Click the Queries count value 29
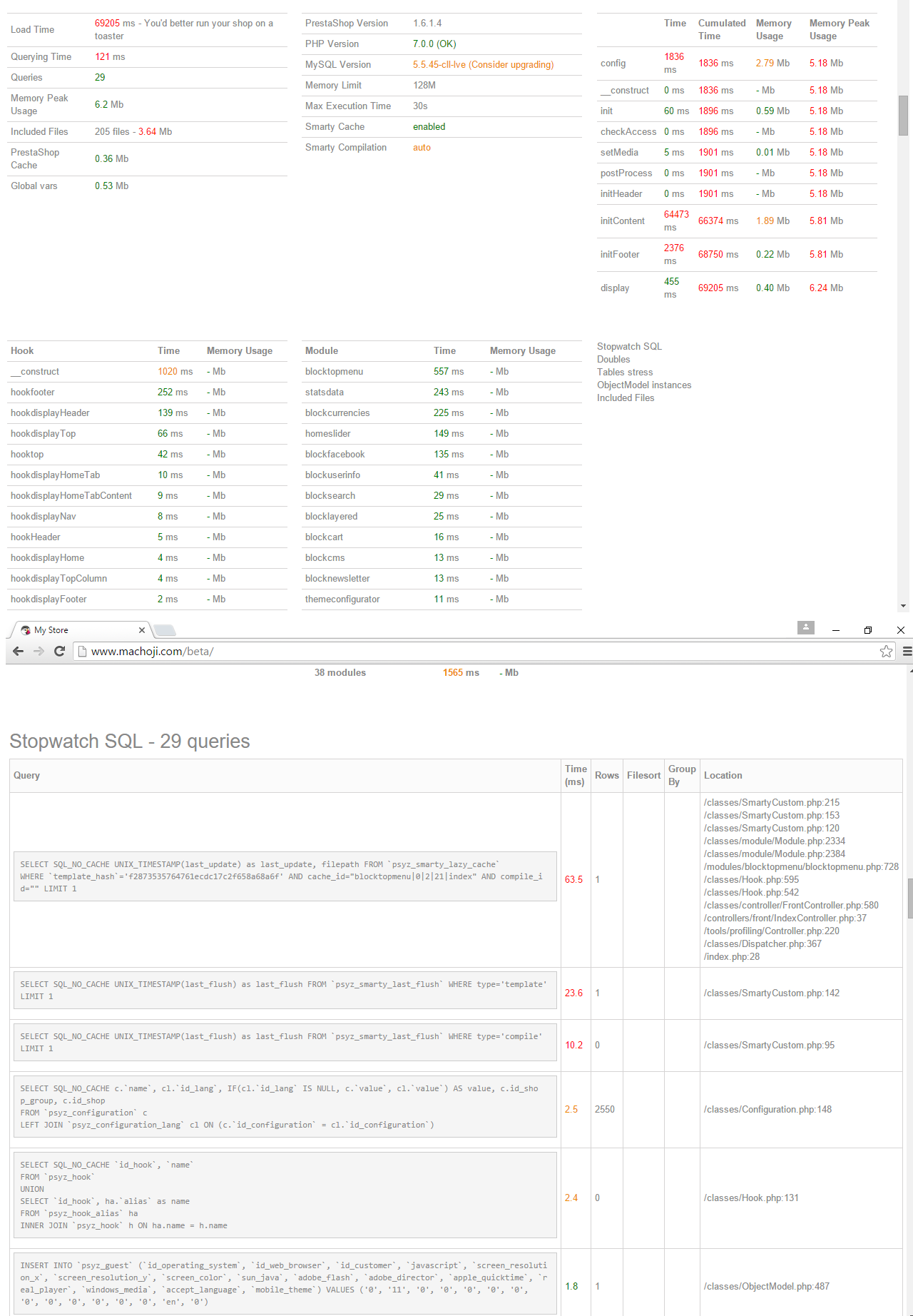 pos(100,78)
